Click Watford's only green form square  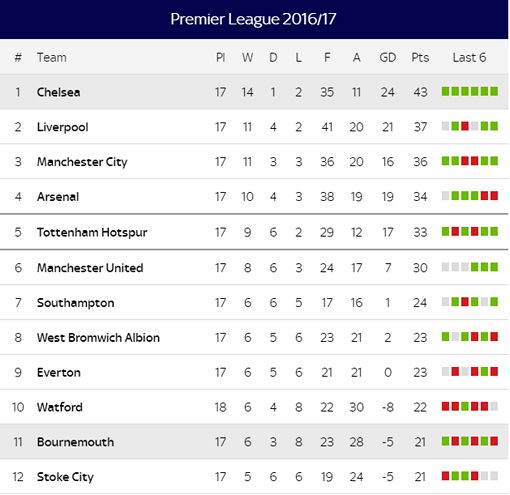point(465,406)
